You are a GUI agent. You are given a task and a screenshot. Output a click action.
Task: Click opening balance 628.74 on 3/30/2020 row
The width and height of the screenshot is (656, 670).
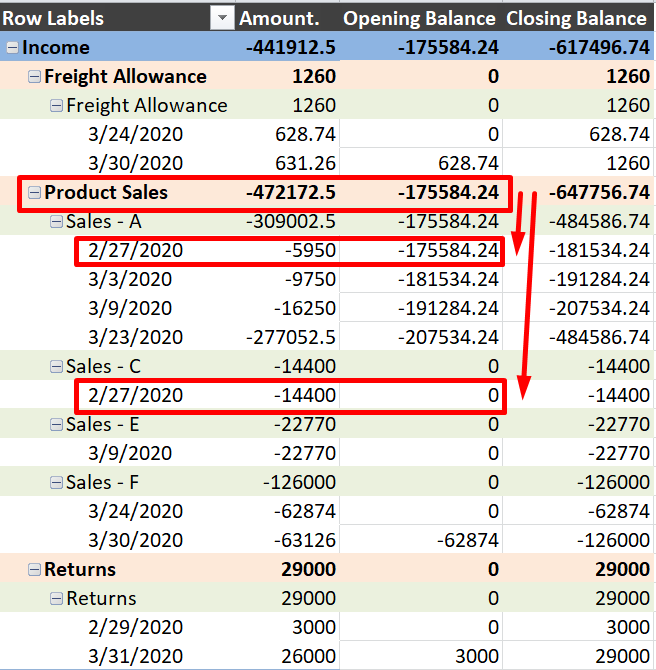click(x=468, y=164)
